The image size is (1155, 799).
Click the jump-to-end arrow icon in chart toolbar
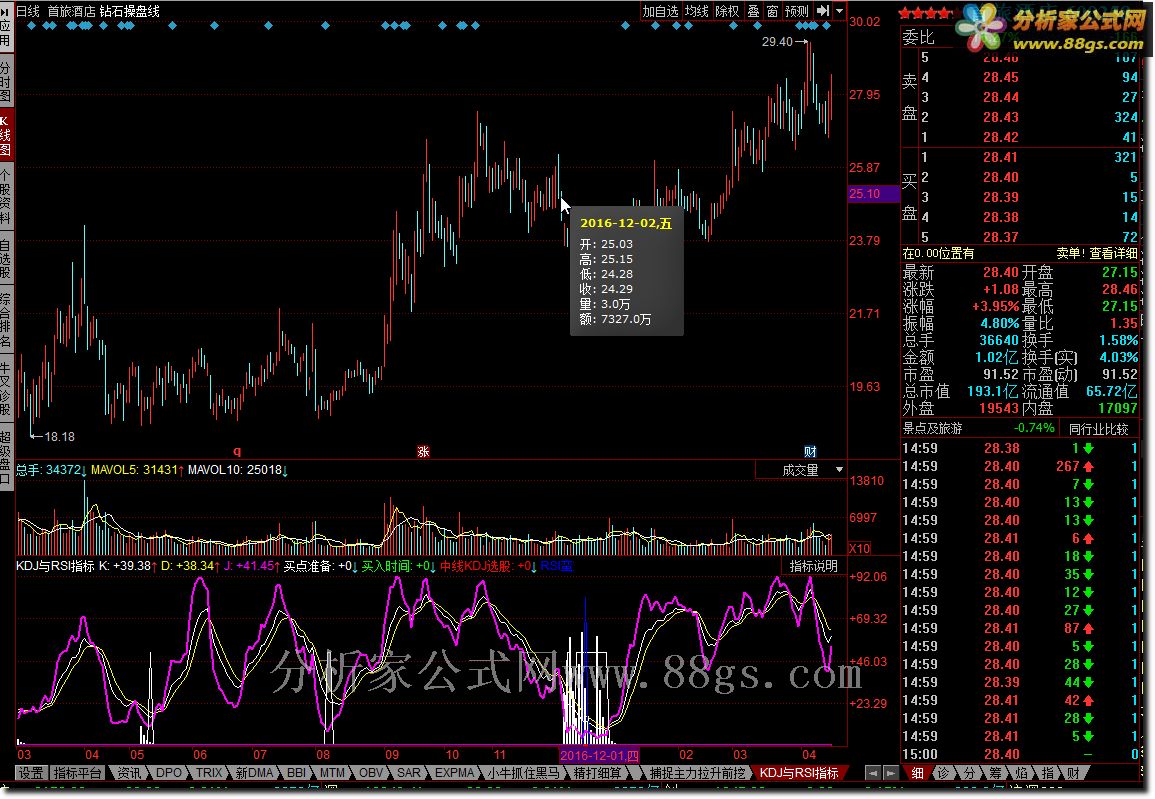[823, 11]
